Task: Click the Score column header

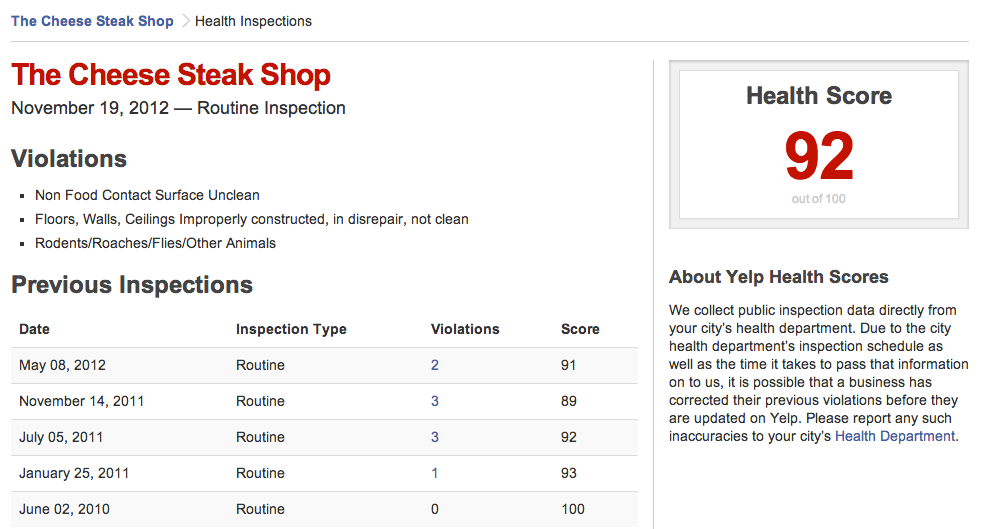Action: click(x=580, y=329)
